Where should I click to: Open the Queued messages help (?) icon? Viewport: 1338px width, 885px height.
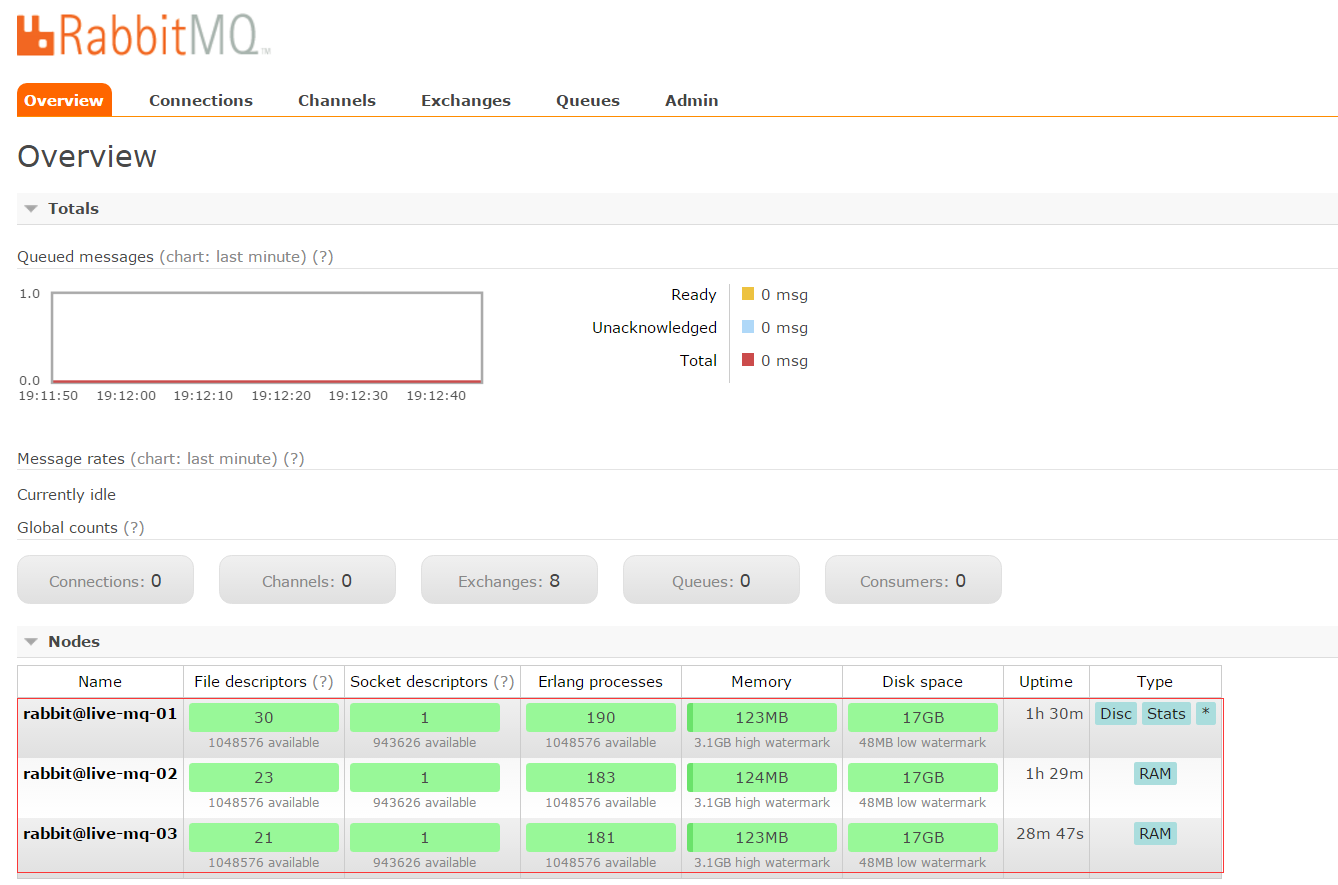tap(322, 257)
